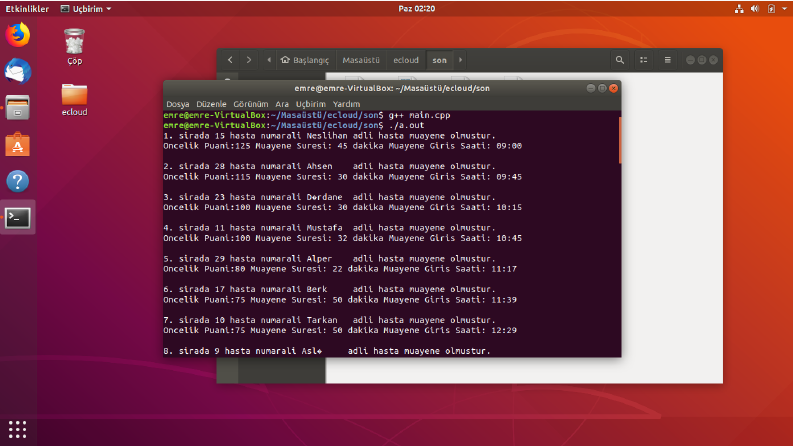Click the search icon in Files window

pyautogui.click(x=620, y=60)
